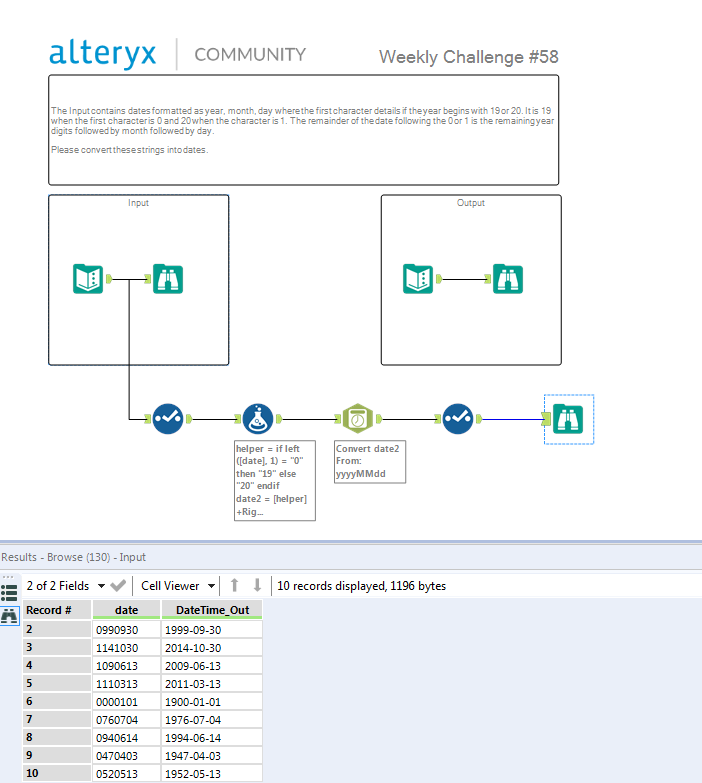
Task: Click cell 1900-01-01 in DateTime_Out
Action: [212, 702]
